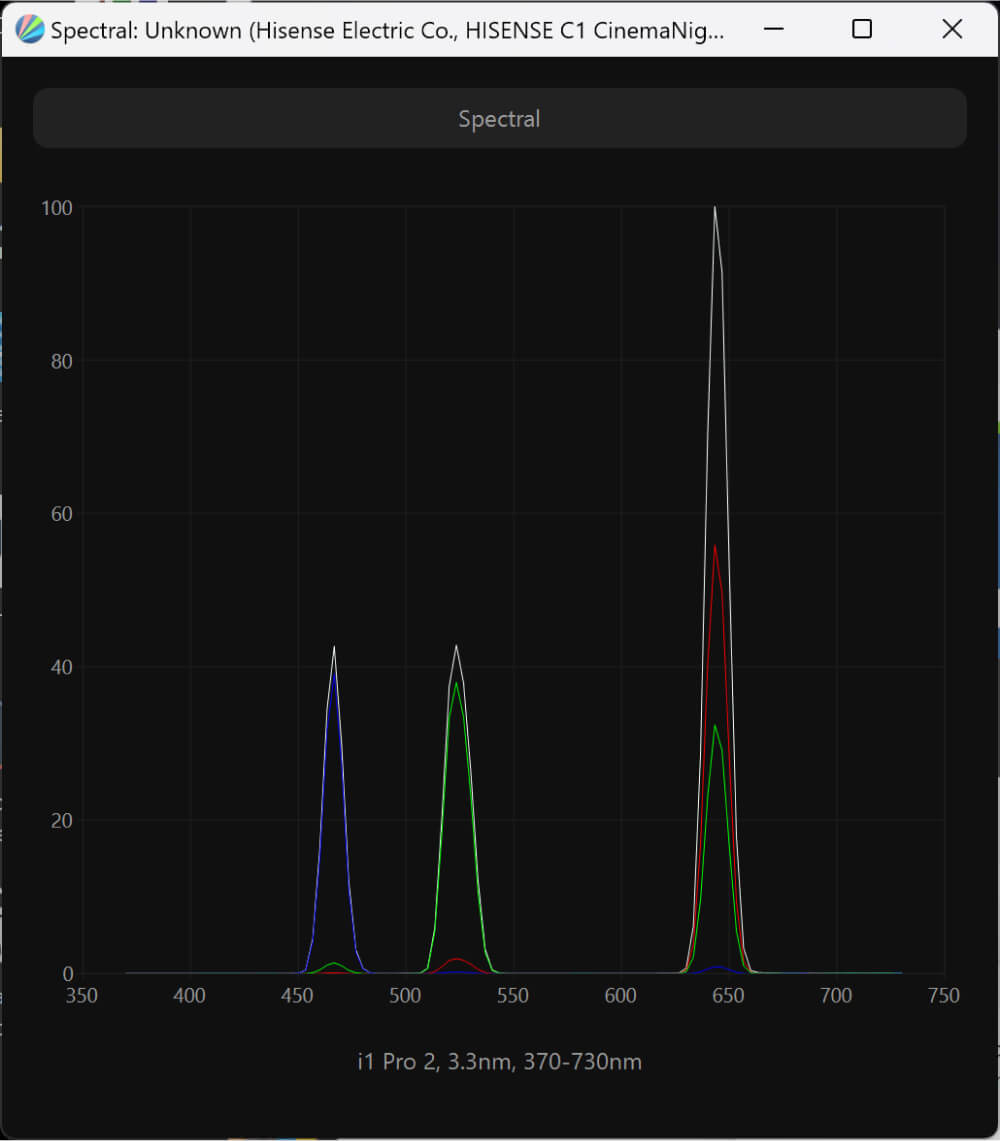
Task: Select the red curve peak near 645nm
Action: click(714, 546)
